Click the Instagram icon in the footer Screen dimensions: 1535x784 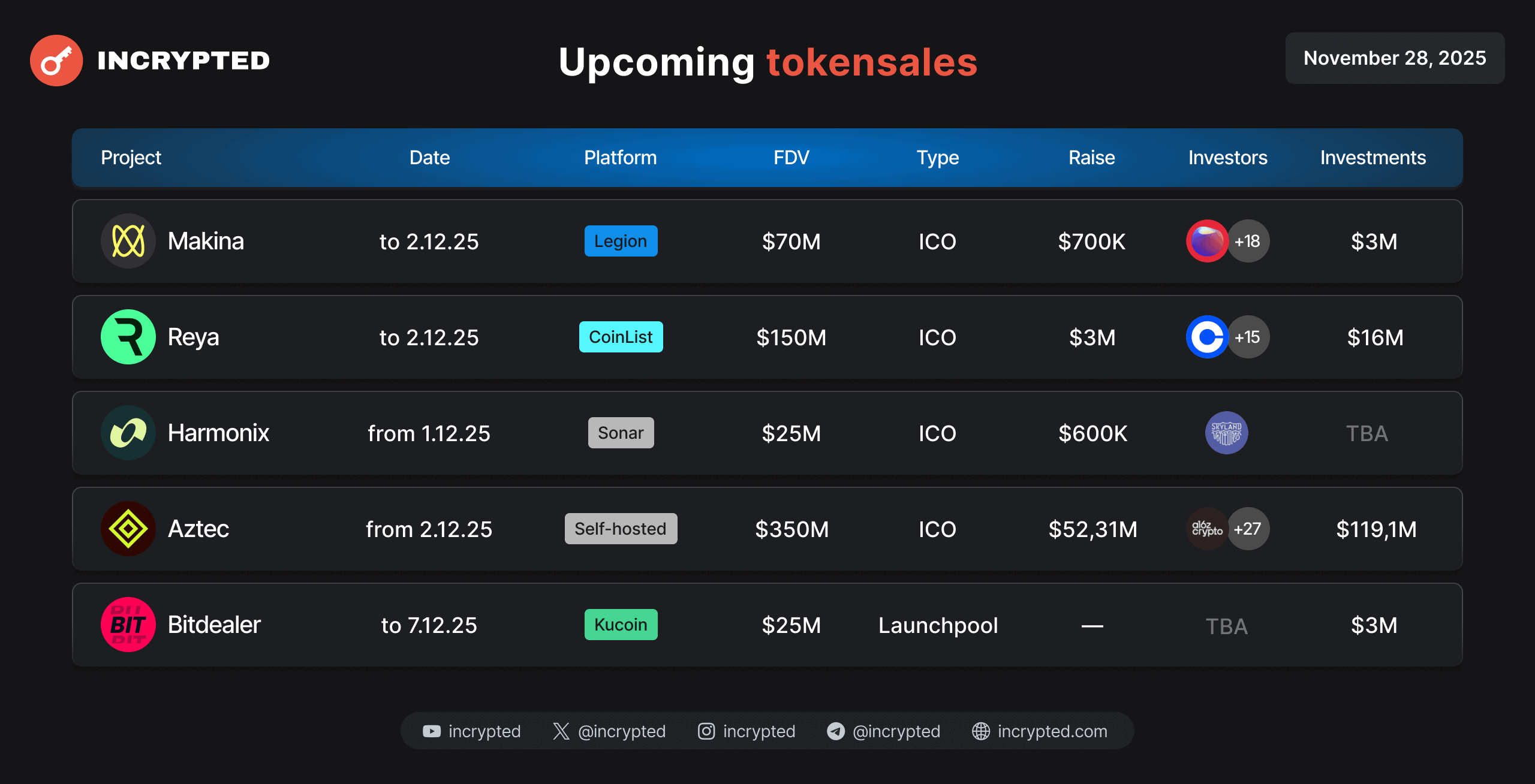pos(706,731)
